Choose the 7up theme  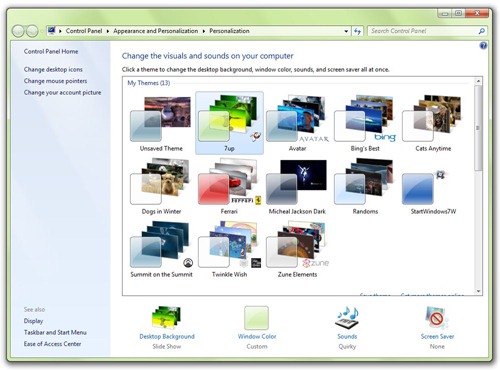(x=229, y=123)
